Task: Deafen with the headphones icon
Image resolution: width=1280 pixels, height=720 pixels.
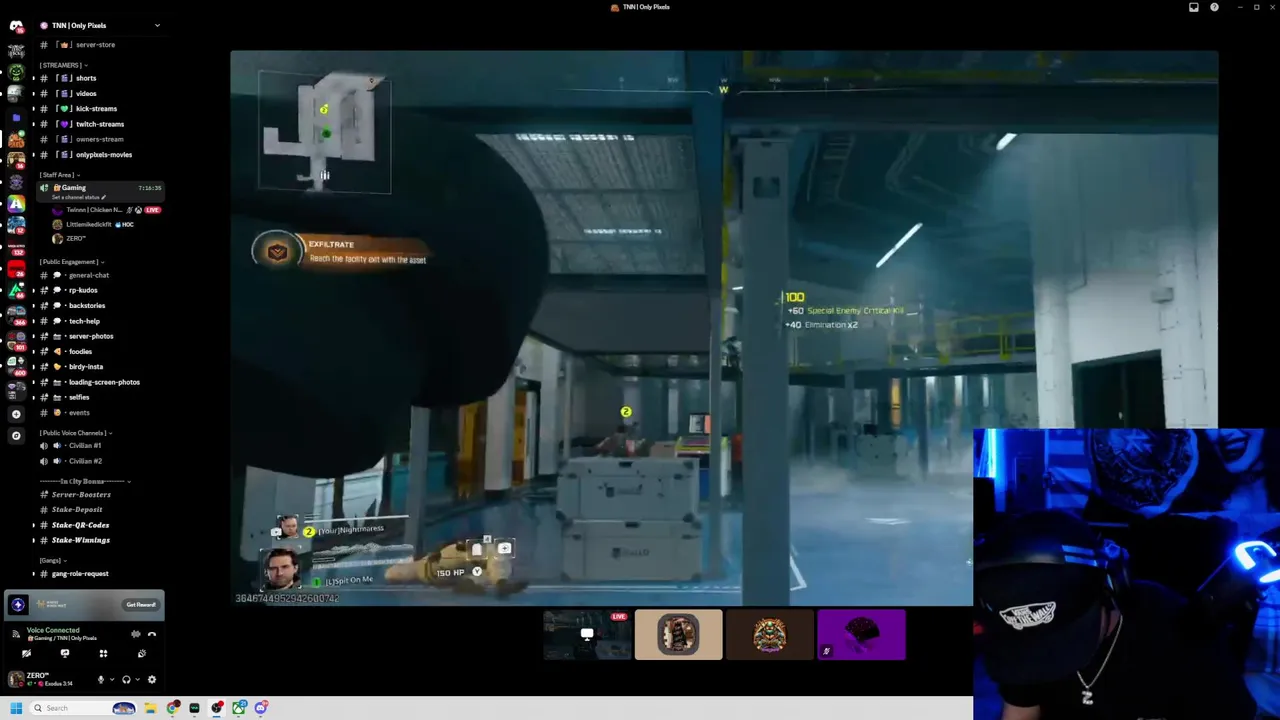Action: [x=126, y=680]
